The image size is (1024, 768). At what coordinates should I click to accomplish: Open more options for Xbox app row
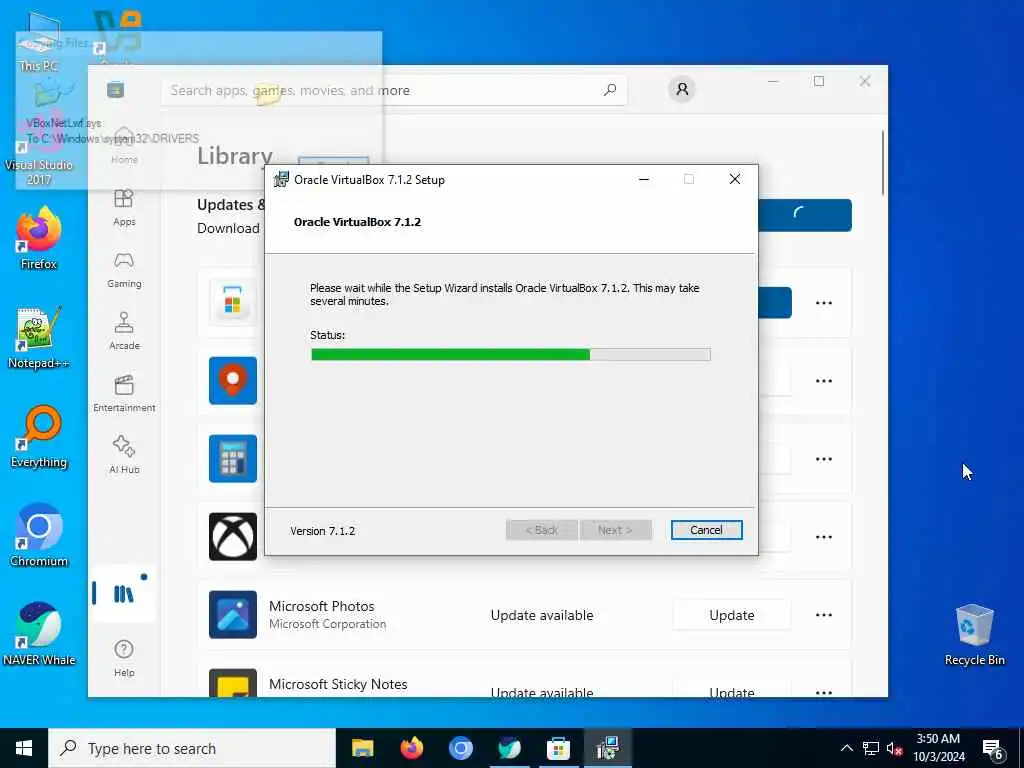pos(824,537)
